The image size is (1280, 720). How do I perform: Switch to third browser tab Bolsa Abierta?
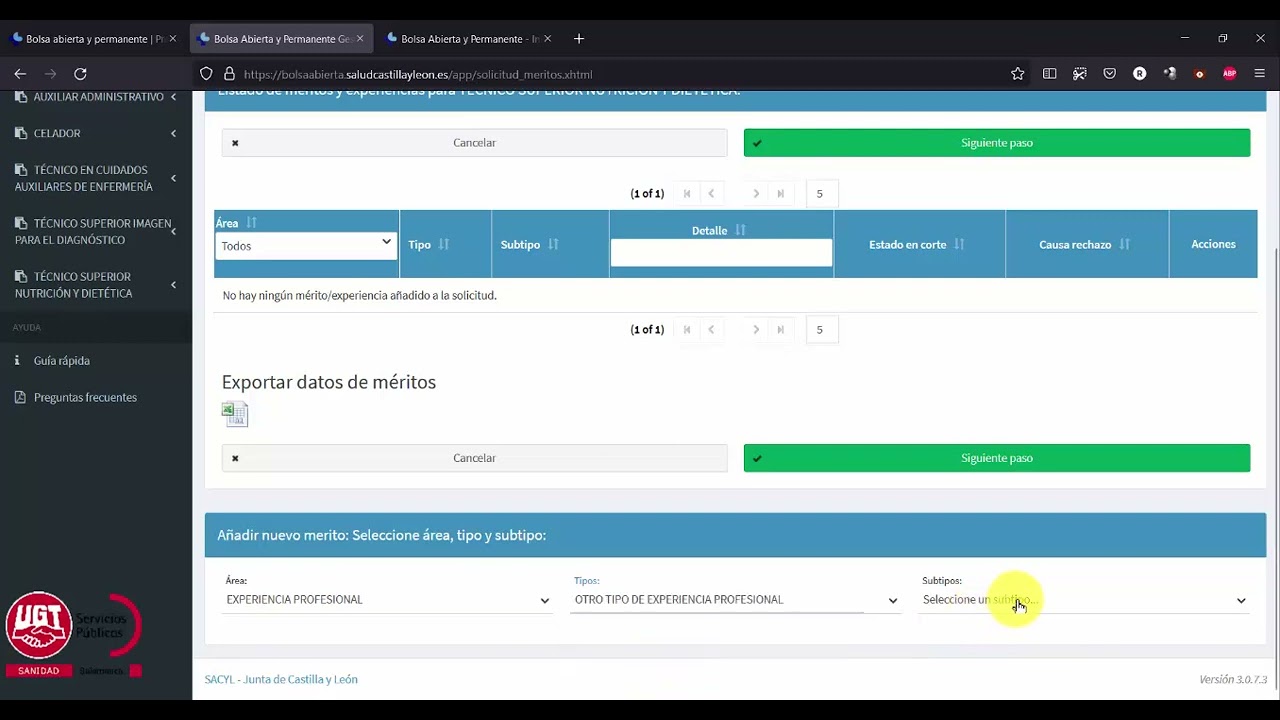coord(469,39)
